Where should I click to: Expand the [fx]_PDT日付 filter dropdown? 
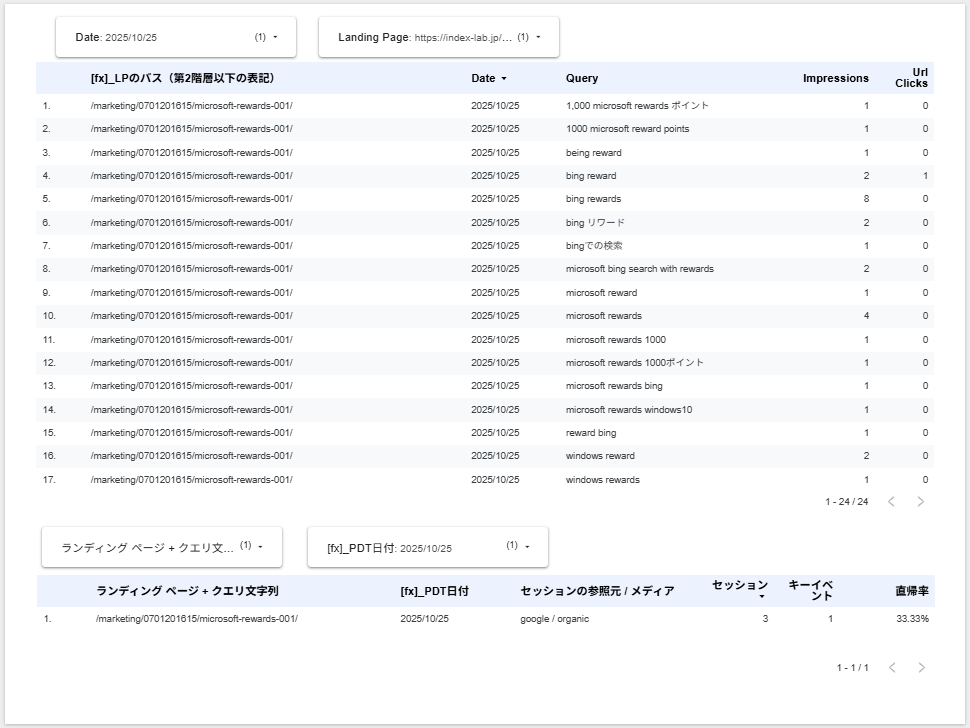click(x=427, y=548)
